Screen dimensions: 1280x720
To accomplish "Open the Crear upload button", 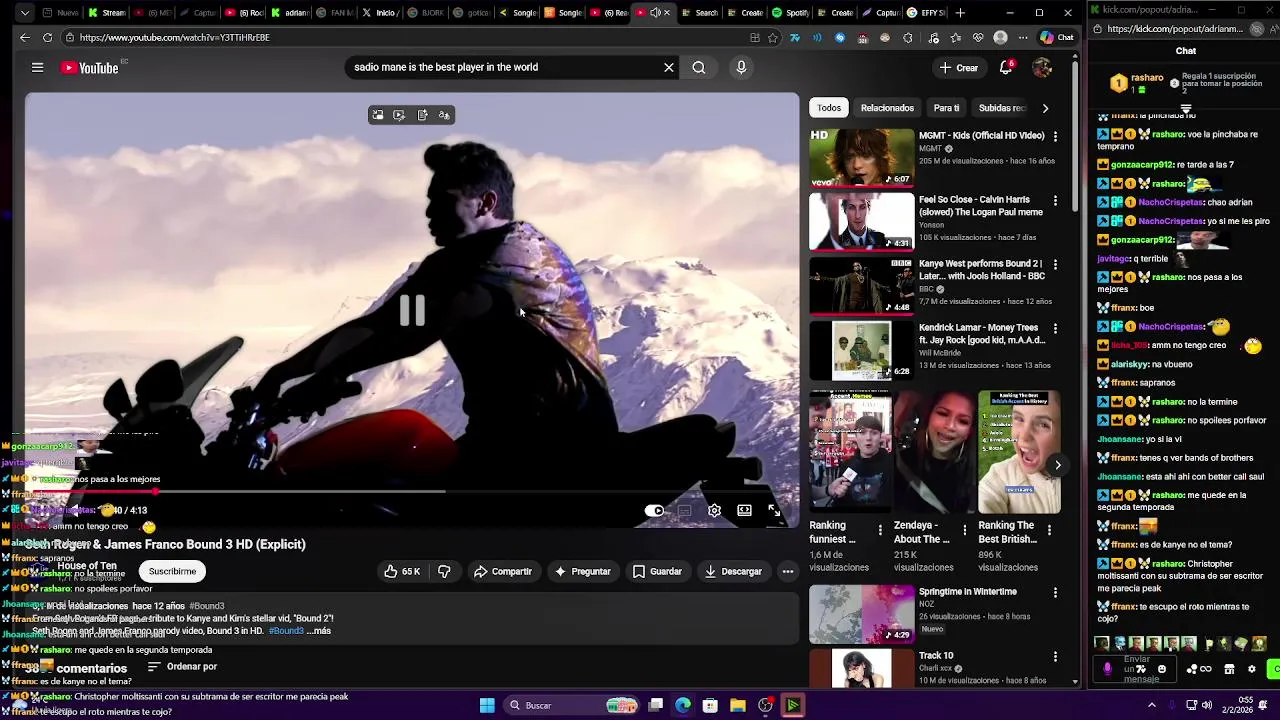I will click(x=958, y=68).
